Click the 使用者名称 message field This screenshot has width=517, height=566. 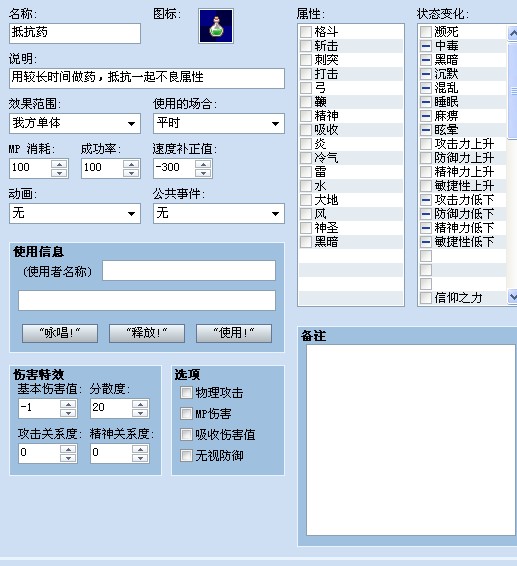click(x=189, y=270)
